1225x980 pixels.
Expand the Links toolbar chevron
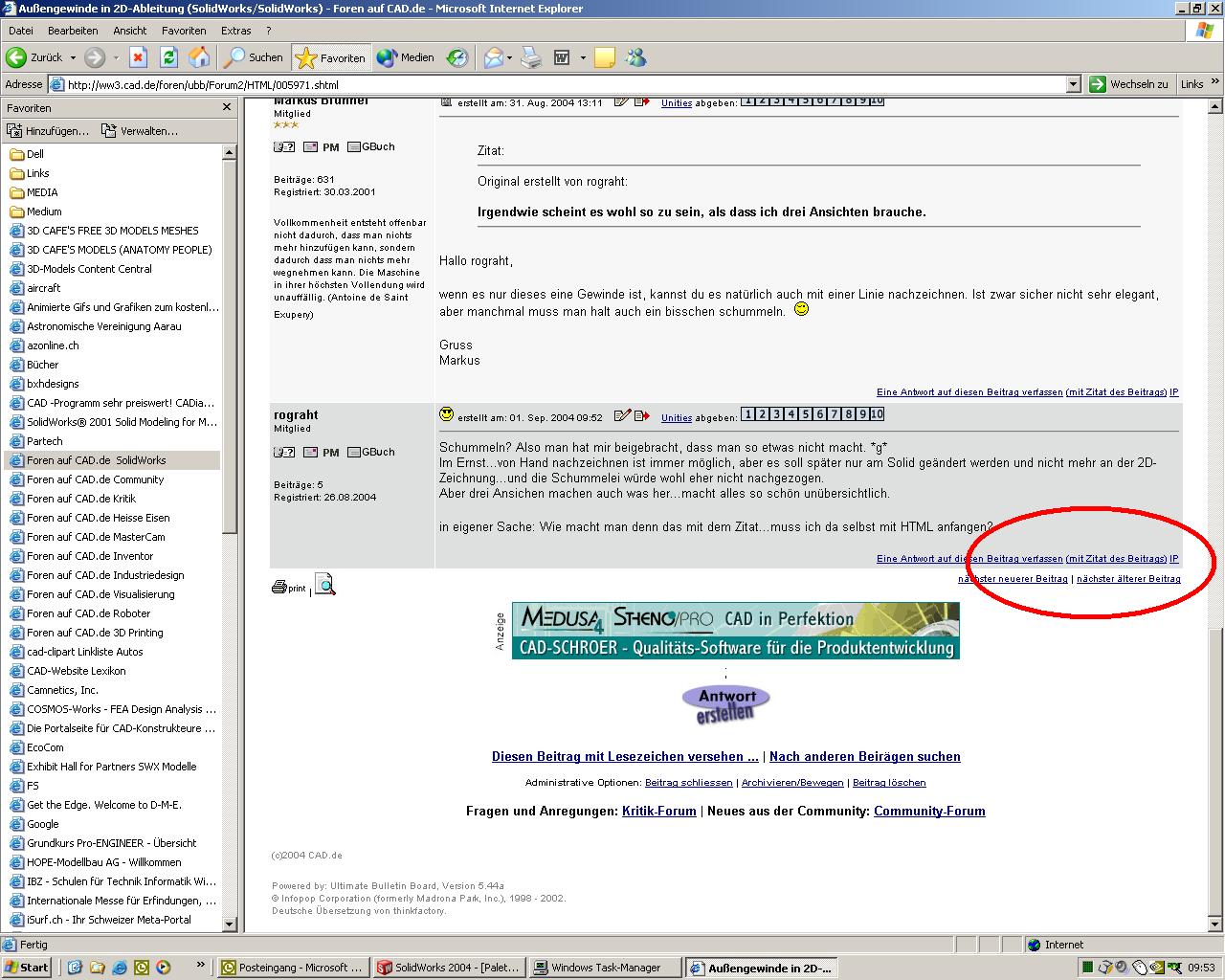click(x=1214, y=84)
